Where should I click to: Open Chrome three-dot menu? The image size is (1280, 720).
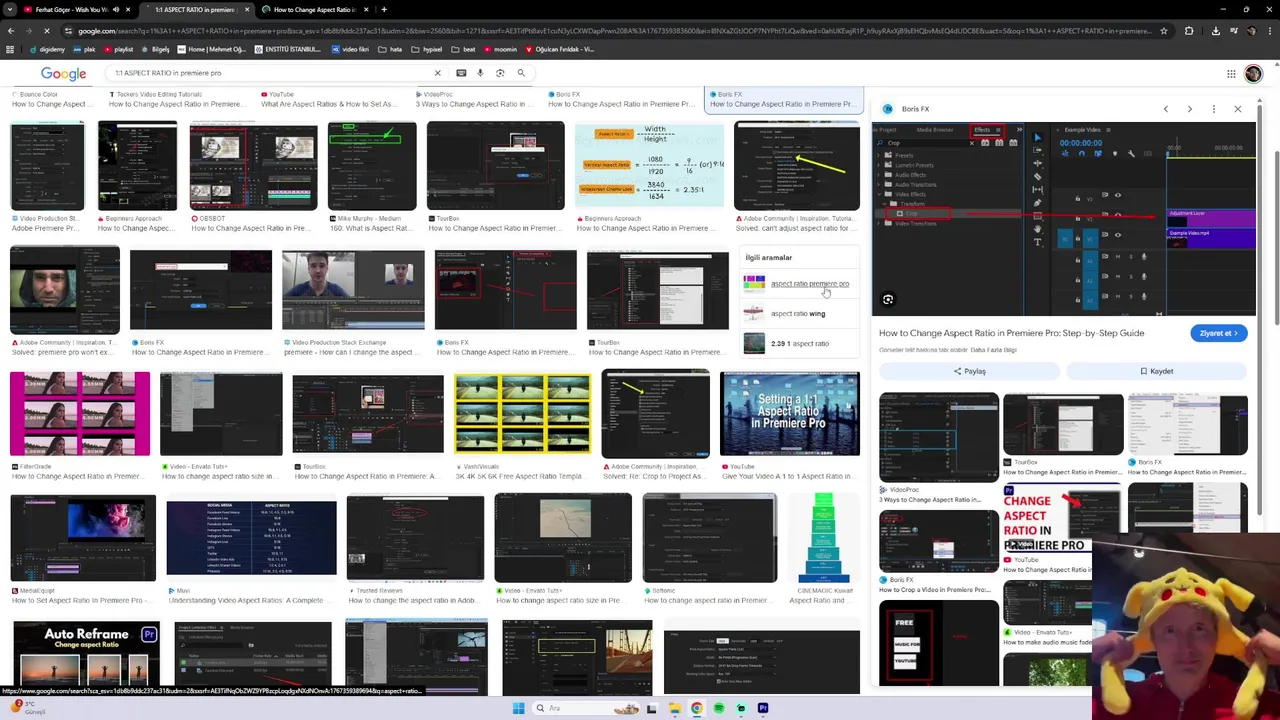pos(1270,31)
